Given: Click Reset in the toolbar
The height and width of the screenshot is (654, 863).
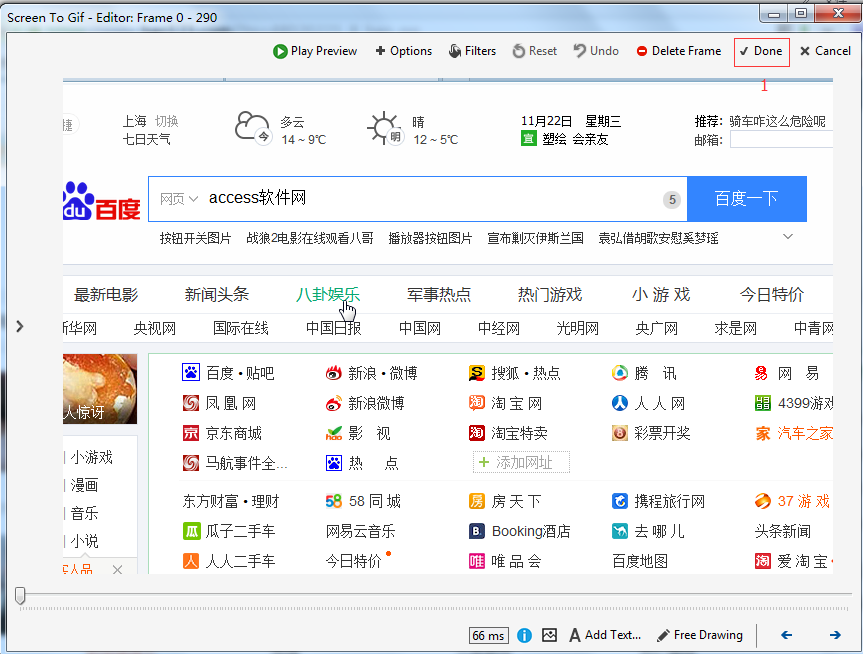Looking at the screenshot, I should pos(535,51).
